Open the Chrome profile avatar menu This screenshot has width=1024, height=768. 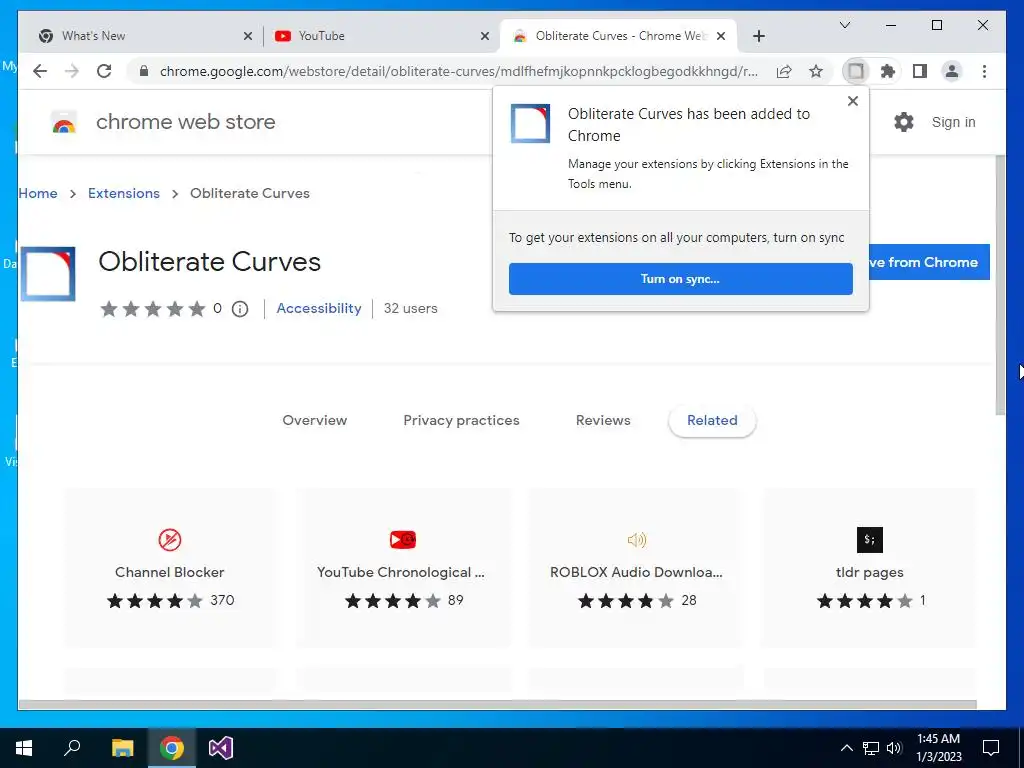click(x=952, y=71)
